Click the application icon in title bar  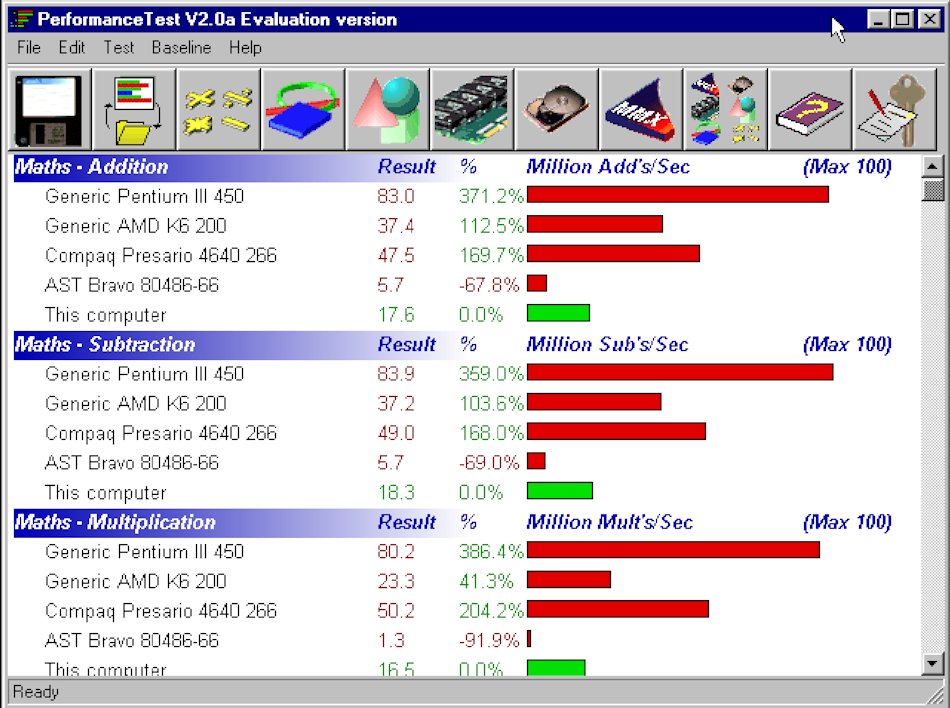(x=22, y=19)
